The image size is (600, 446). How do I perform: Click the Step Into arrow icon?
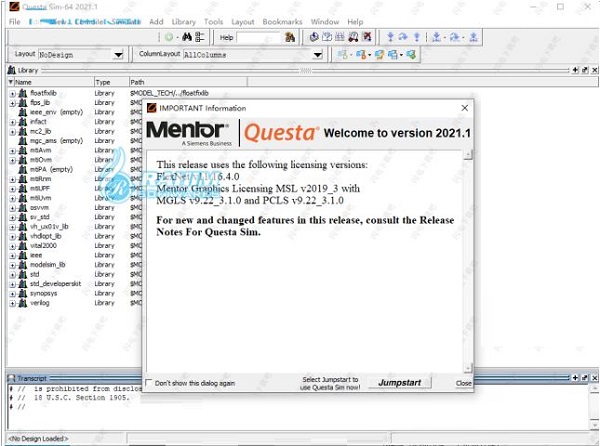pyautogui.click(x=390, y=37)
